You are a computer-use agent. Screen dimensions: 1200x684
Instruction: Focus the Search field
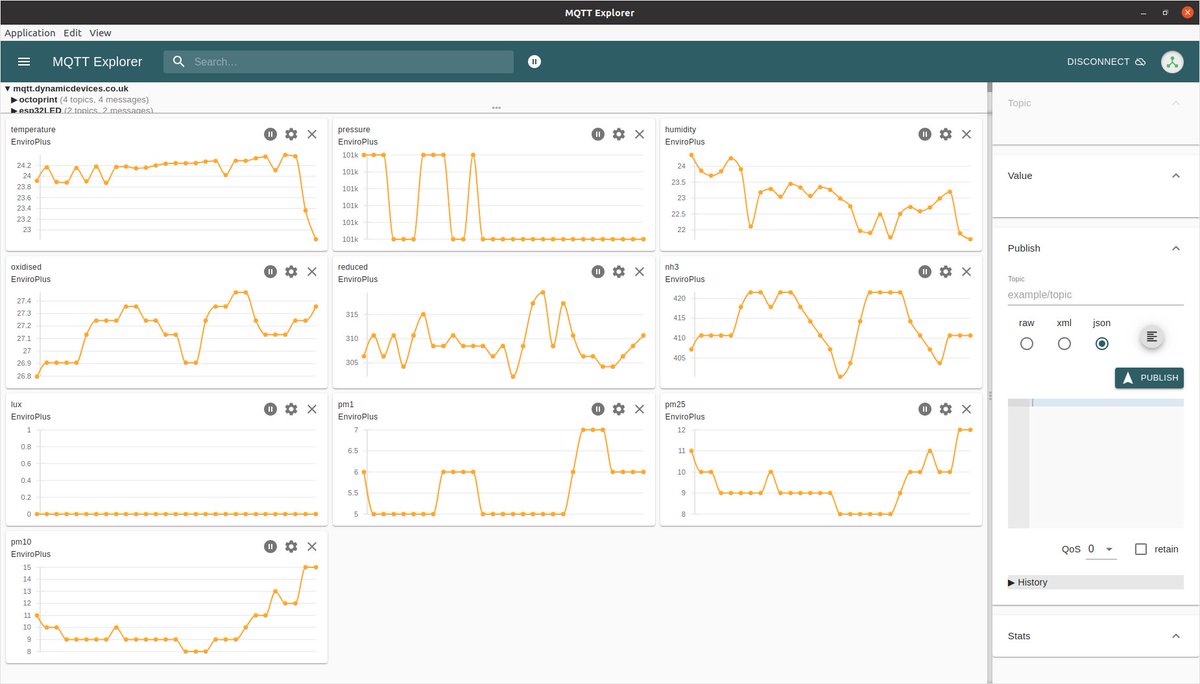click(338, 62)
